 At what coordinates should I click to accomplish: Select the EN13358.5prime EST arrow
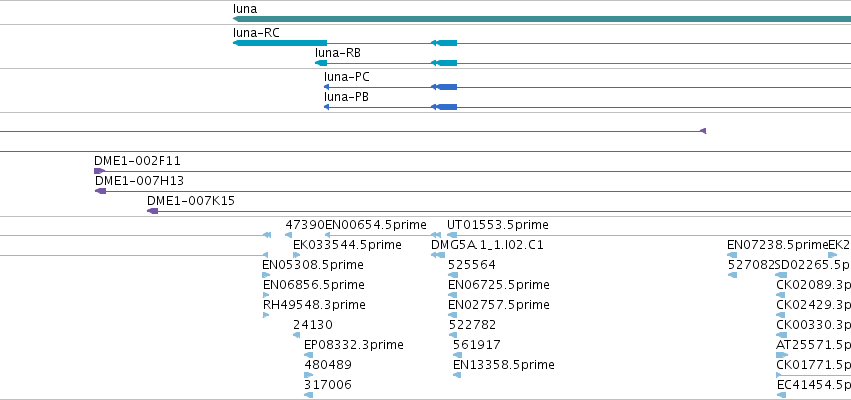pyautogui.click(x=457, y=375)
